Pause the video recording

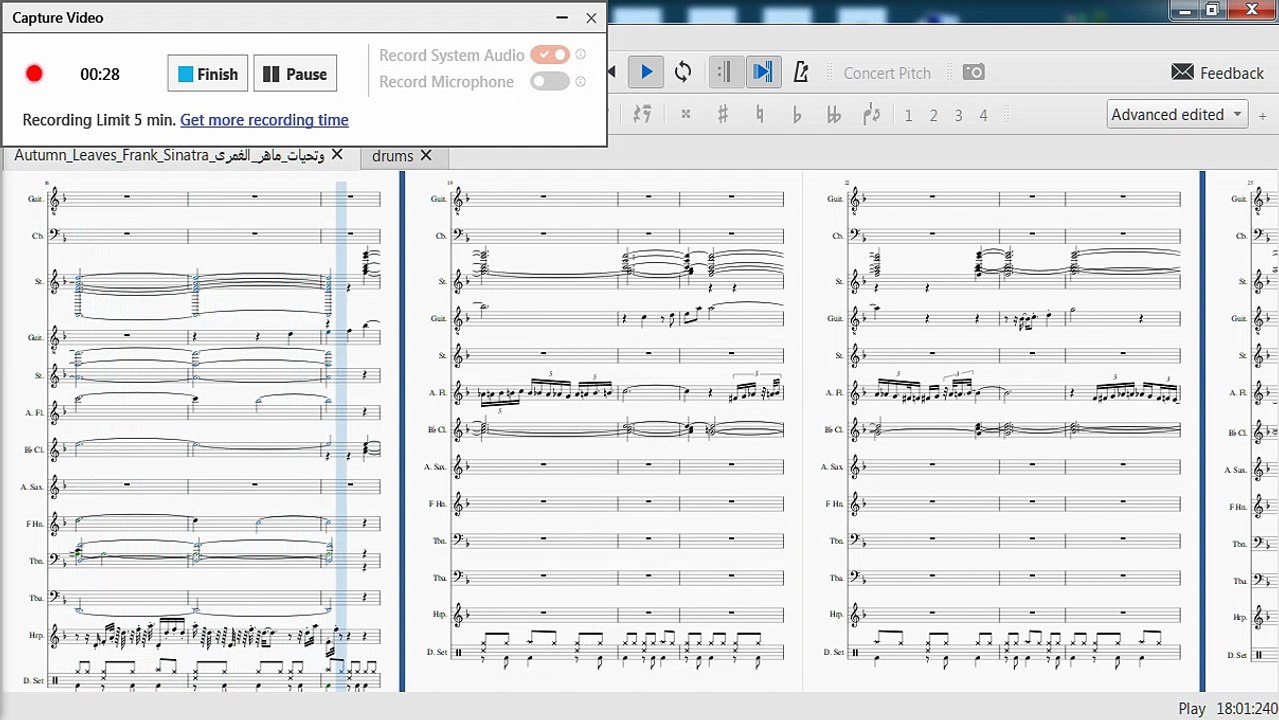coord(295,74)
